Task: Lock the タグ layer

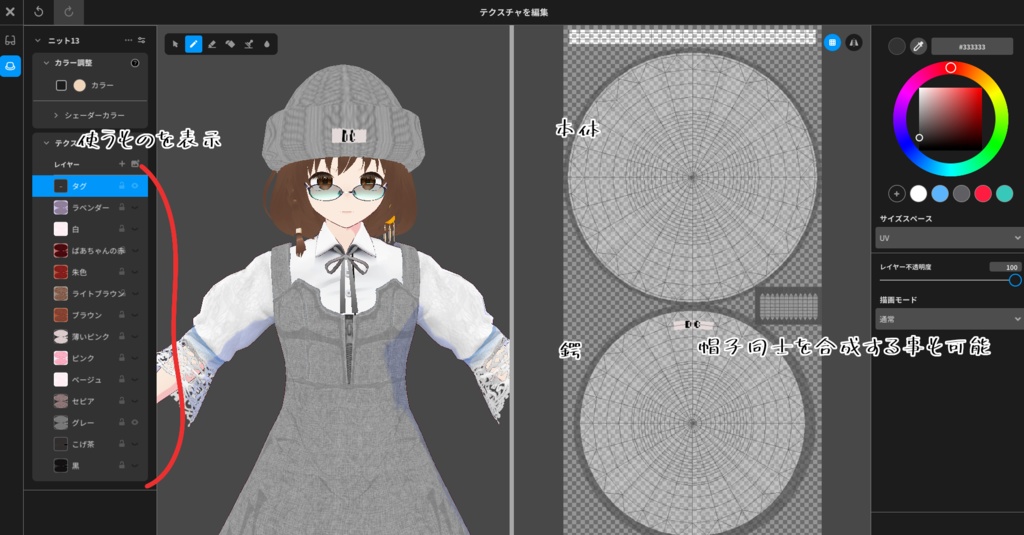Action: click(x=121, y=186)
